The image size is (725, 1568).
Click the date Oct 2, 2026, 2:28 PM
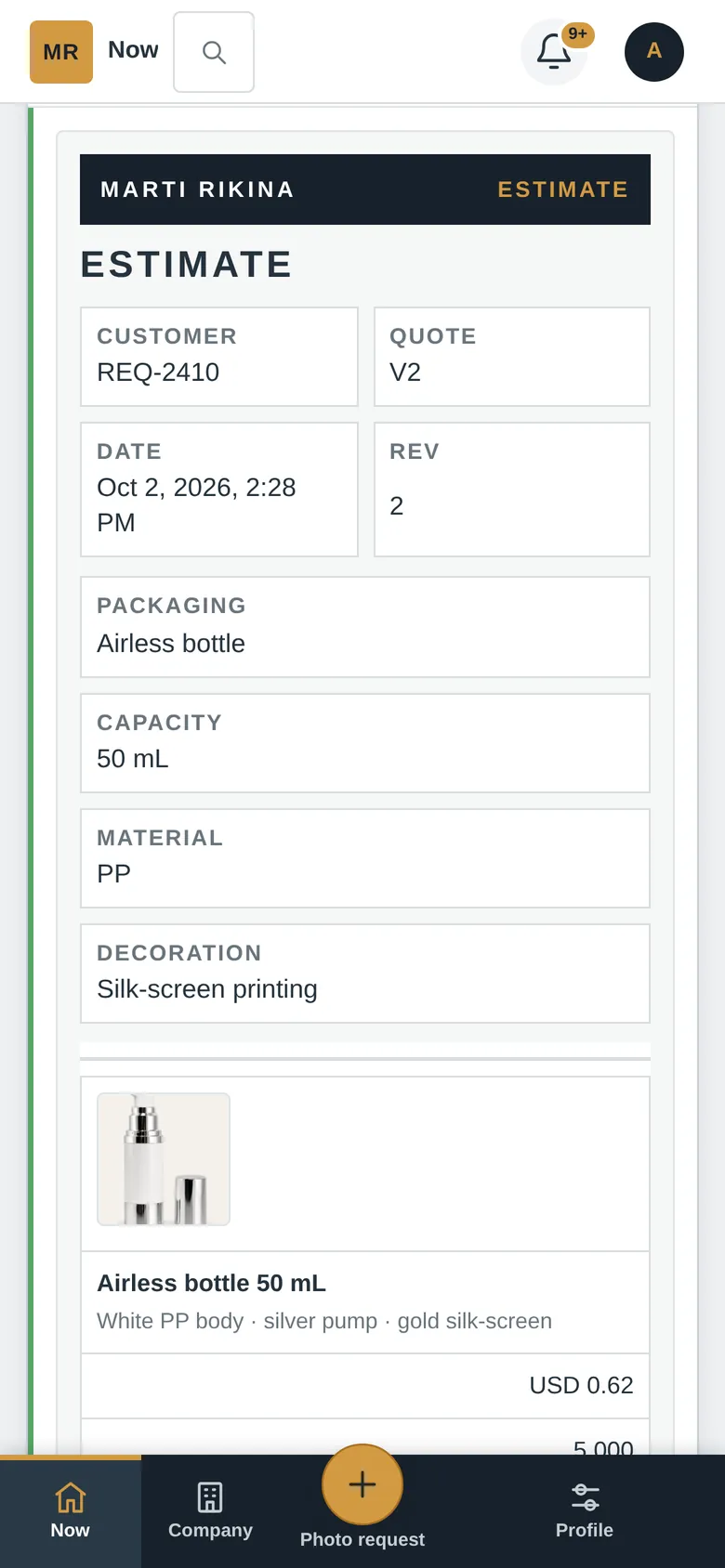pos(196,504)
